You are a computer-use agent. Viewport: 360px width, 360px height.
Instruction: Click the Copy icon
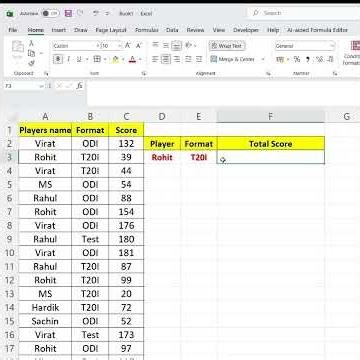31,53
